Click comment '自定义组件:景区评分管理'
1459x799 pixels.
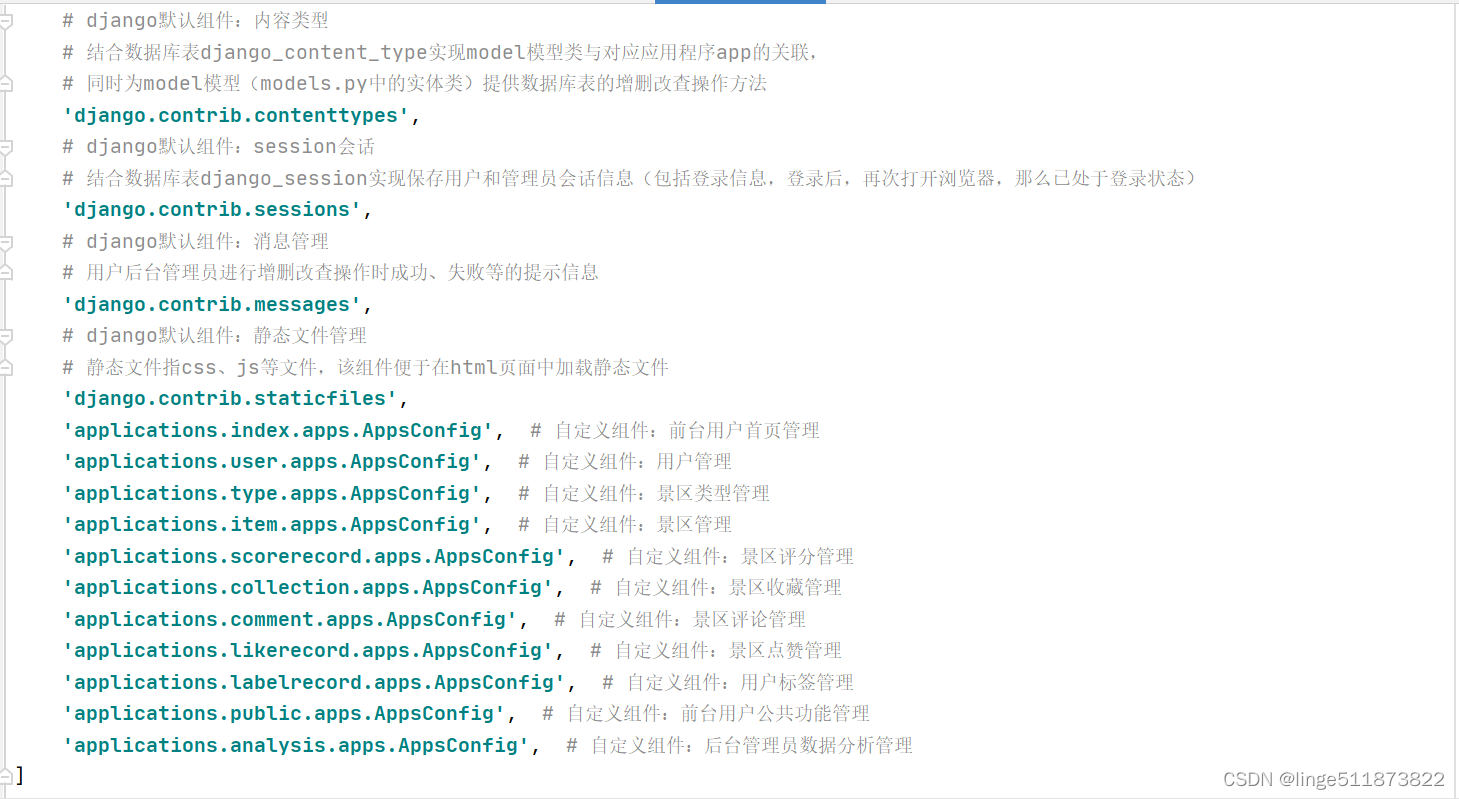coord(728,557)
